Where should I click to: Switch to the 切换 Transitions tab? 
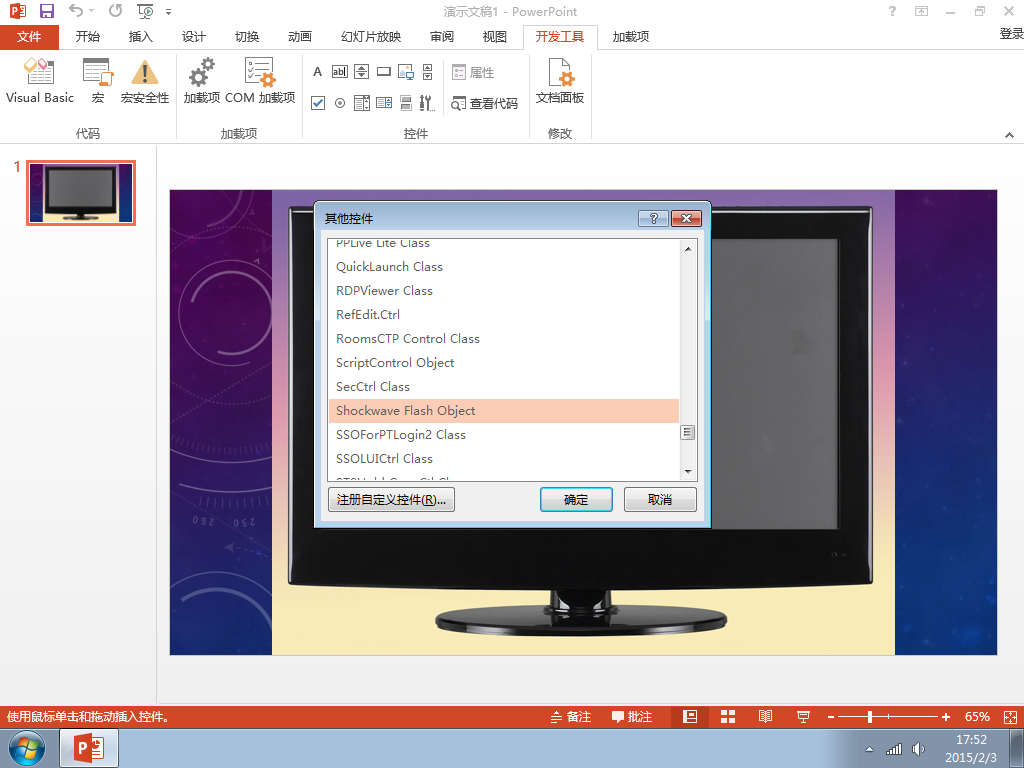[247, 37]
